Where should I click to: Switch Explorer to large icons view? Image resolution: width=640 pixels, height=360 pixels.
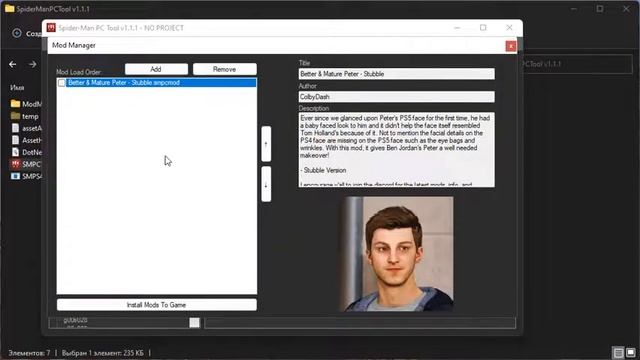(631, 352)
